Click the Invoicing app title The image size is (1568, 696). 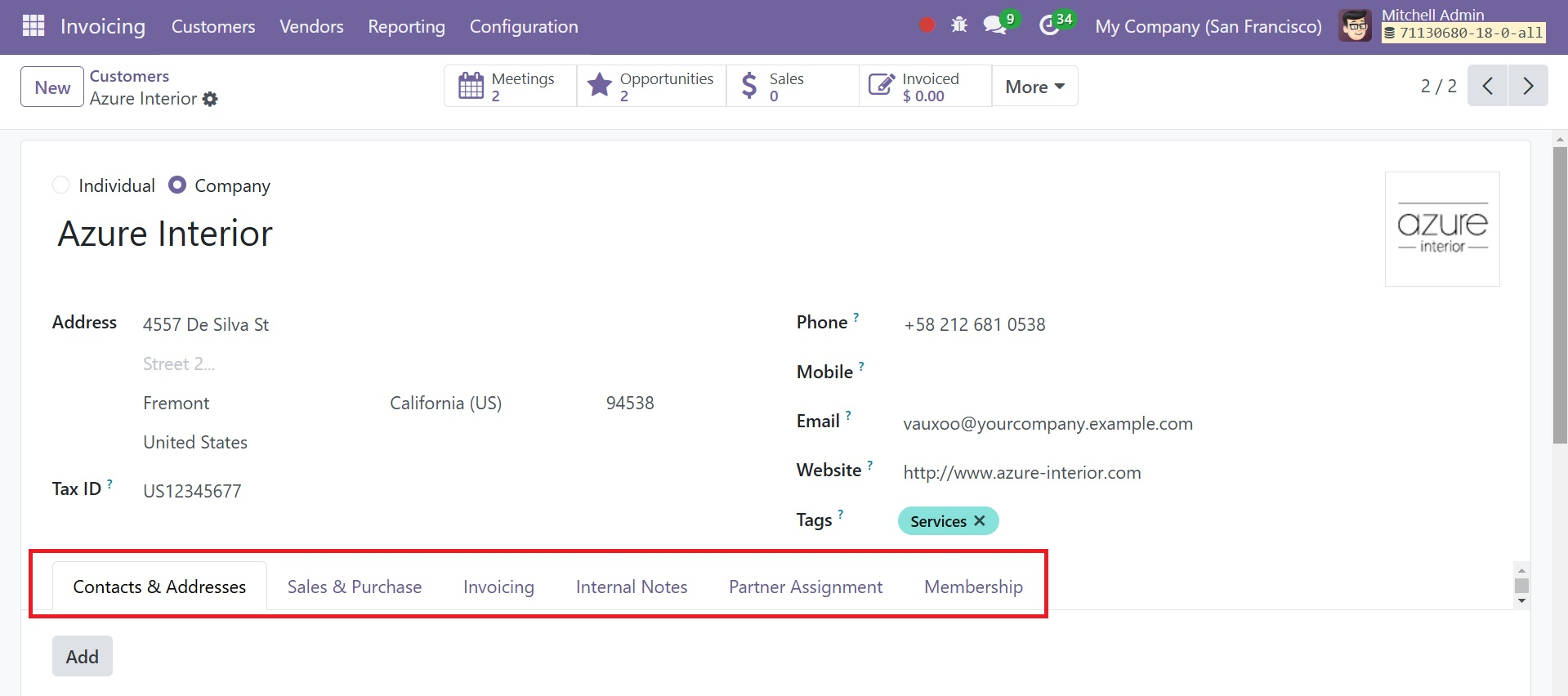tap(103, 26)
